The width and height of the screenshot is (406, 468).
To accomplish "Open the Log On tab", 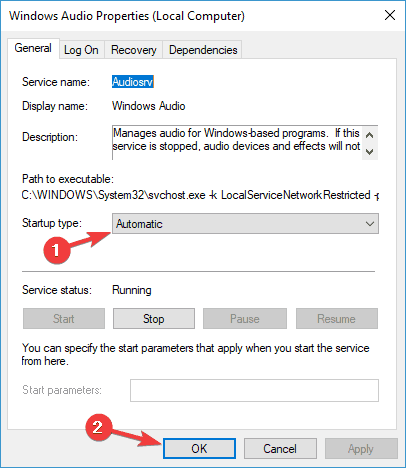I will (x=81, y=50).
